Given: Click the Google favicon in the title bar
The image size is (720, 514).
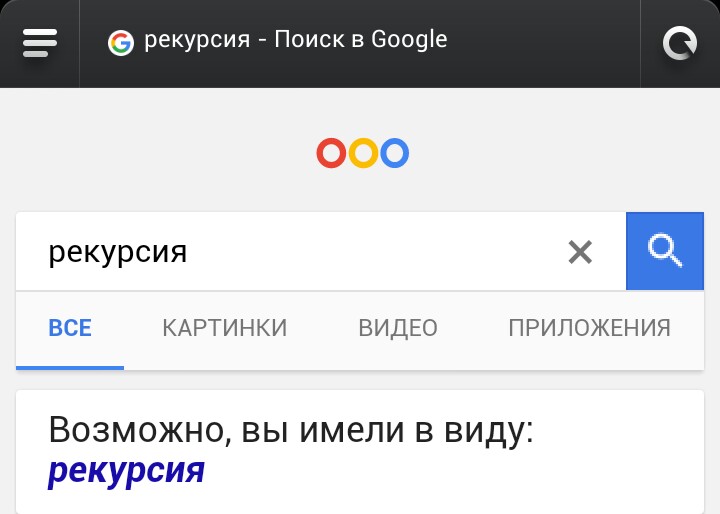Looking at the screenshot, I should click(x=121, y=43).
